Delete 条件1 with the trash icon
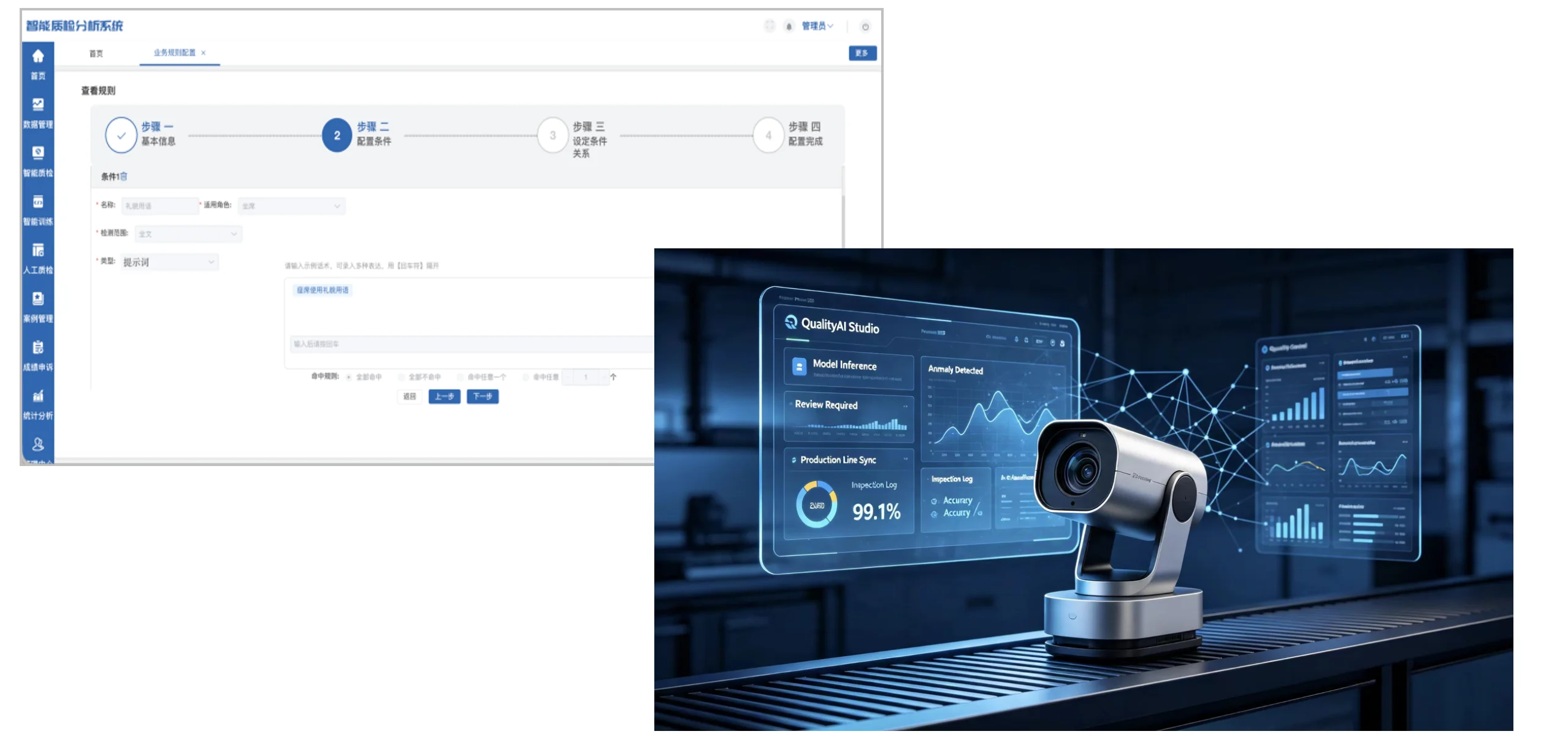The image size is (1568, 742). click(124, 177)
